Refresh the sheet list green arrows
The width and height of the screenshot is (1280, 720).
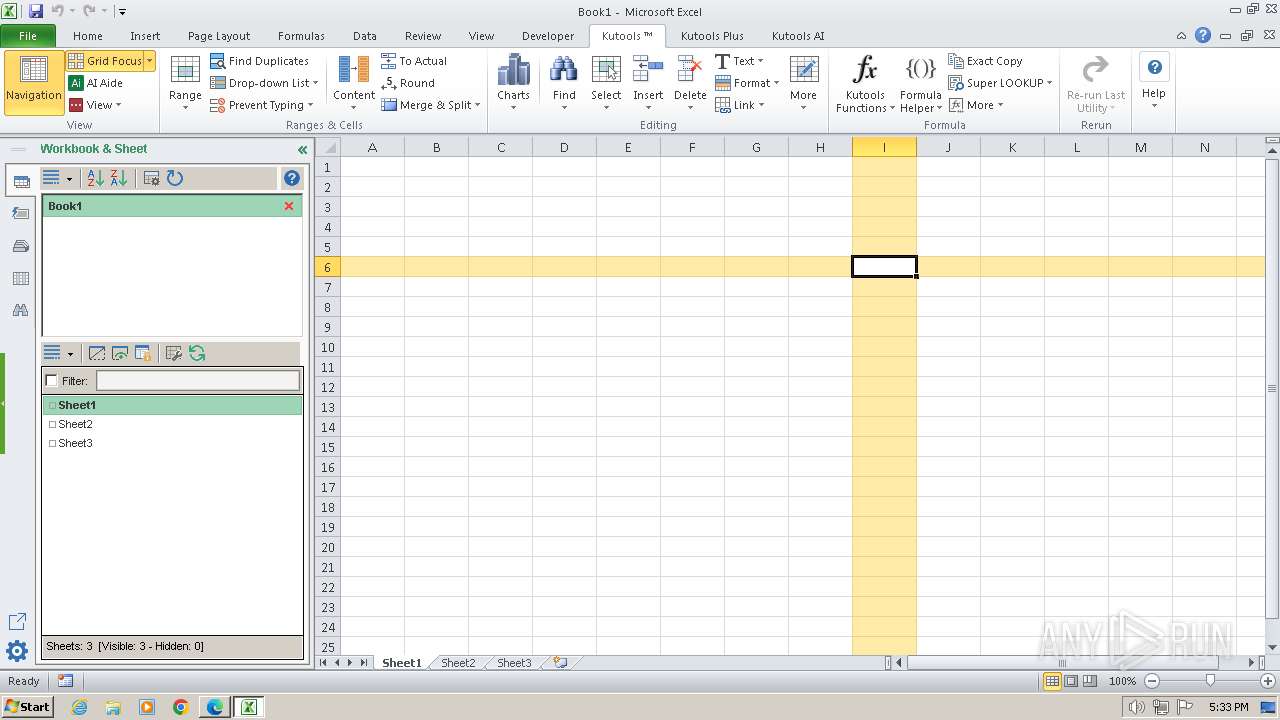pos(197,353)
